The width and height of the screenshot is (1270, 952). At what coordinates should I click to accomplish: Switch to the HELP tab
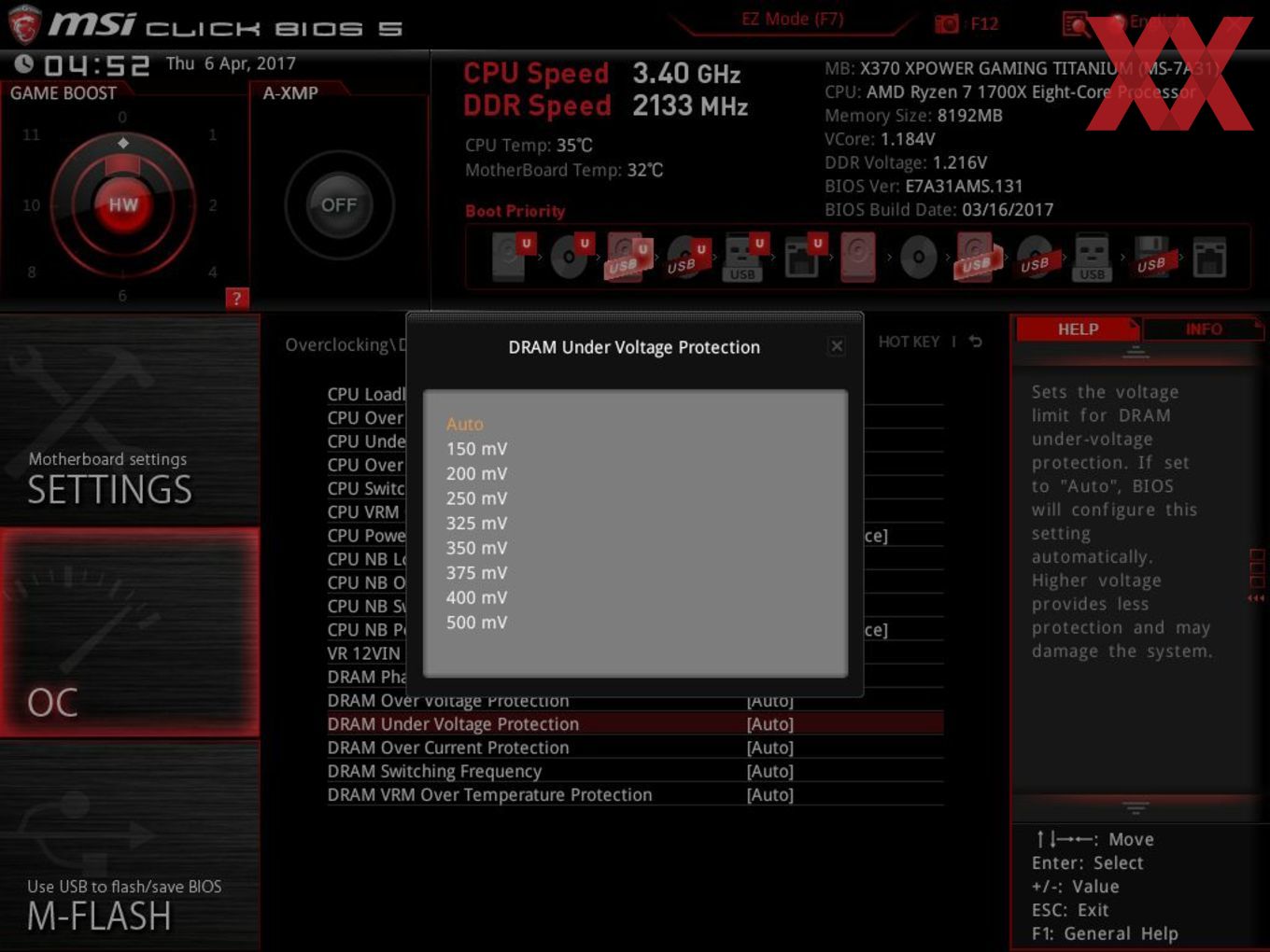(1078, 329)
